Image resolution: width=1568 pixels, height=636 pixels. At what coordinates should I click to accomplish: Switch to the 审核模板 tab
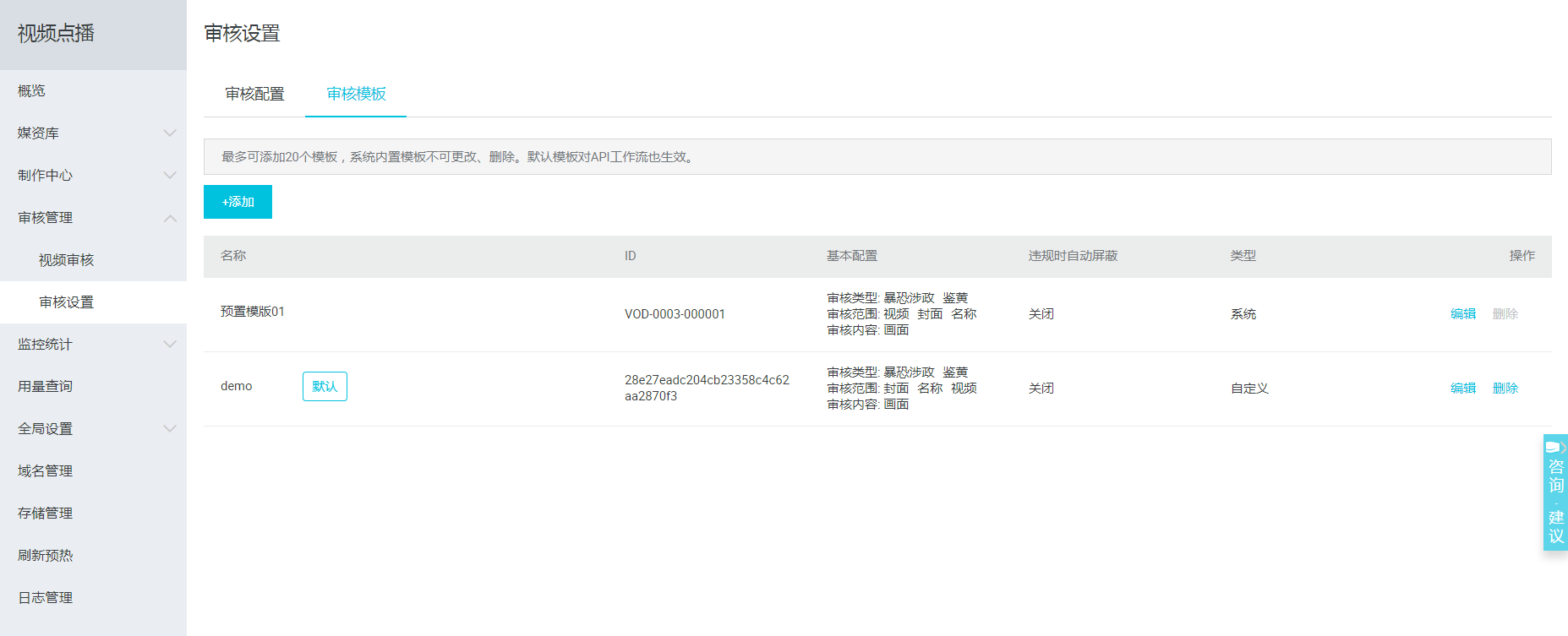click(x=356, y=94)
